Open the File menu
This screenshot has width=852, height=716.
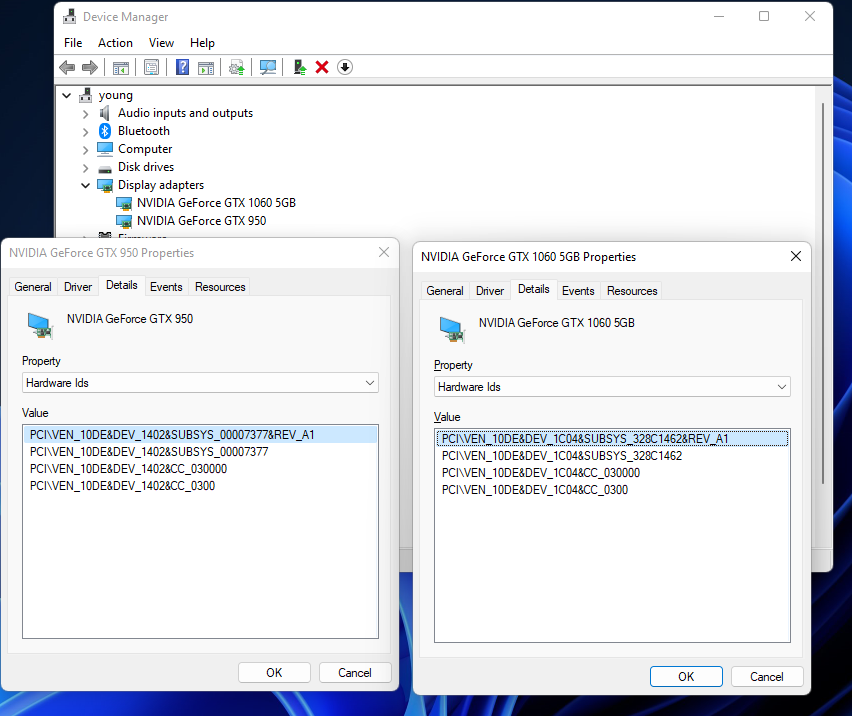click(x=73, y=43)
